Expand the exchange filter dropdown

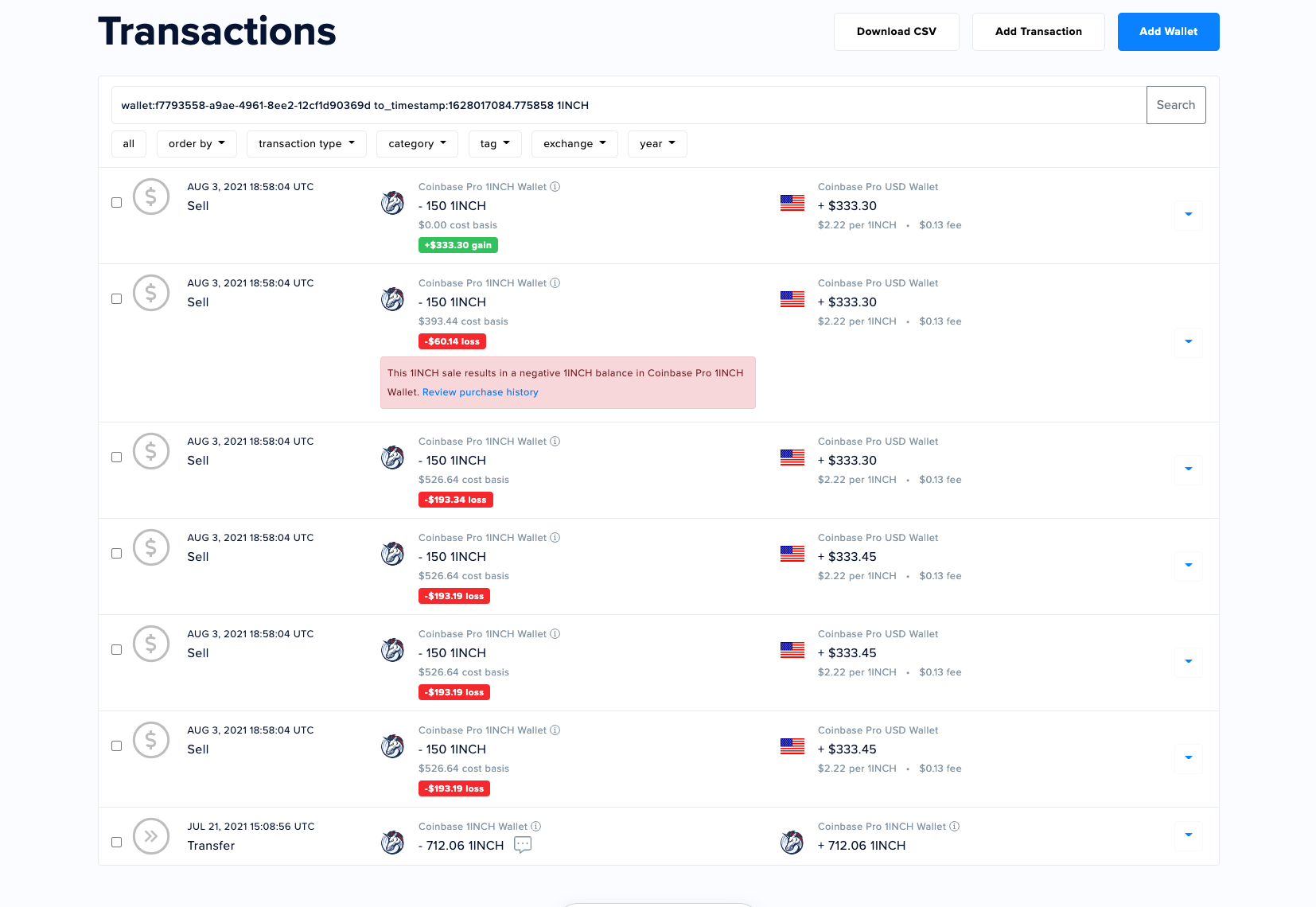[x=574, y=144]
